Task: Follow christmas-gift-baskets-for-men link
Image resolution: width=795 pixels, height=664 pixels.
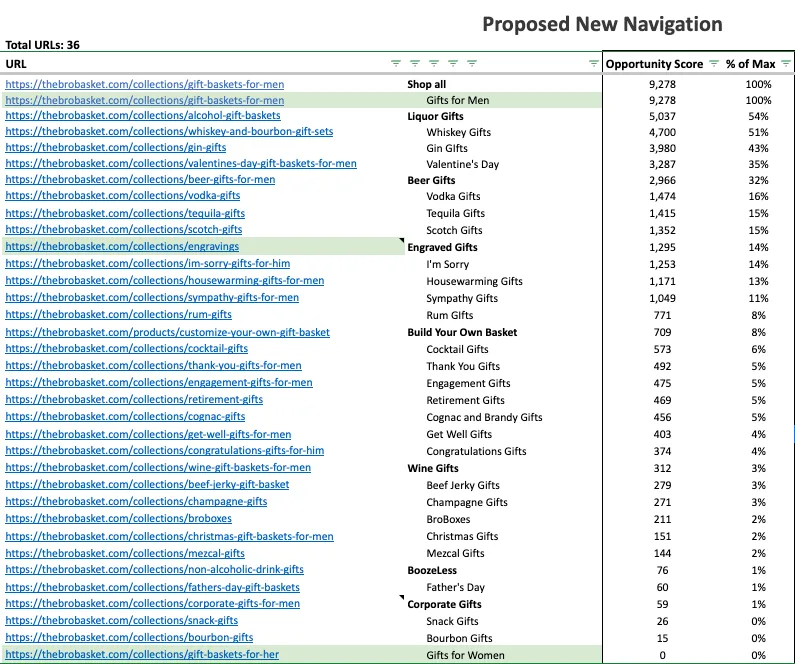Action: [x=169, y=536]
